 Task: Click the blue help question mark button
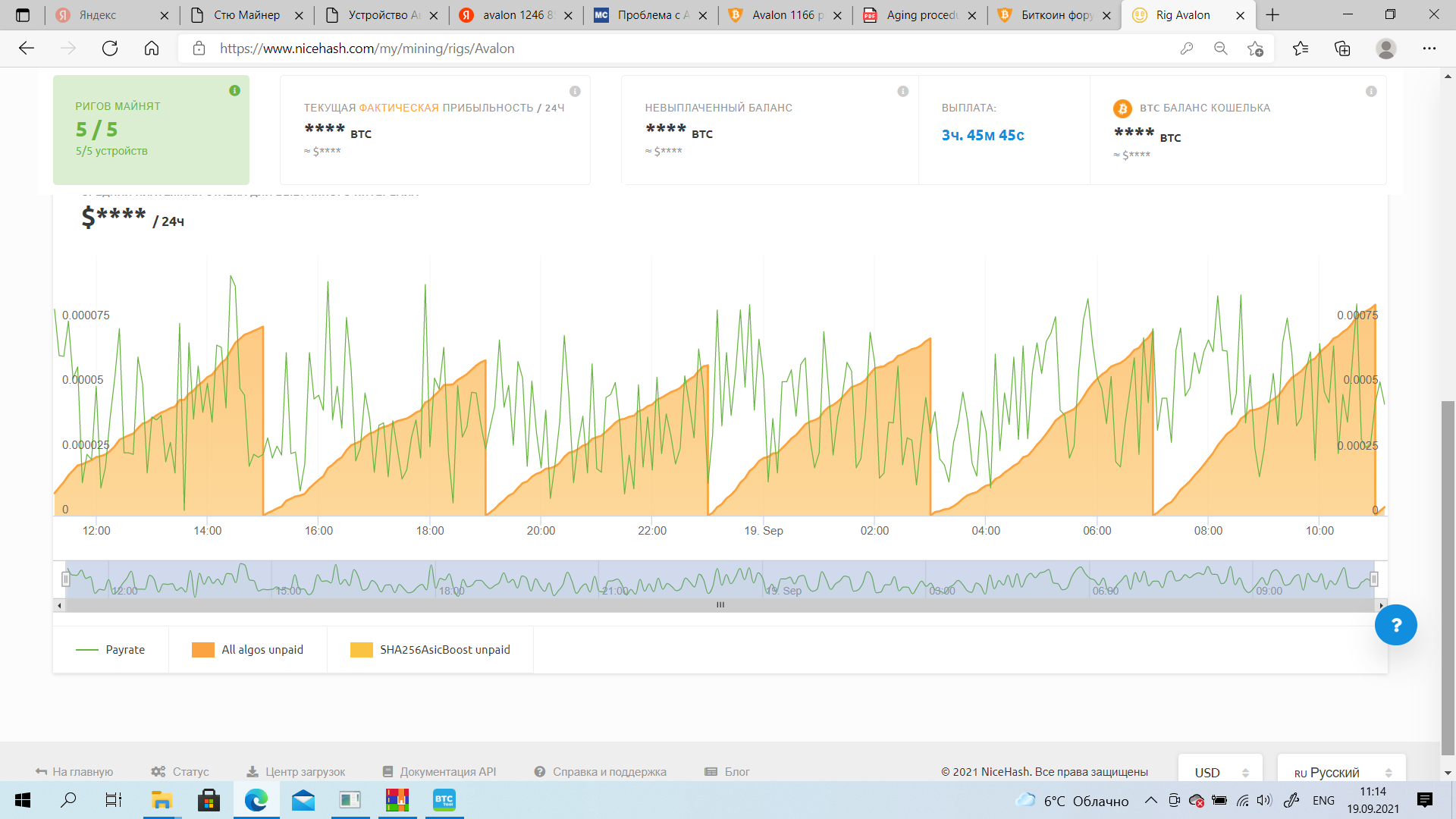pyautogui.click(x=1395, y=625)
